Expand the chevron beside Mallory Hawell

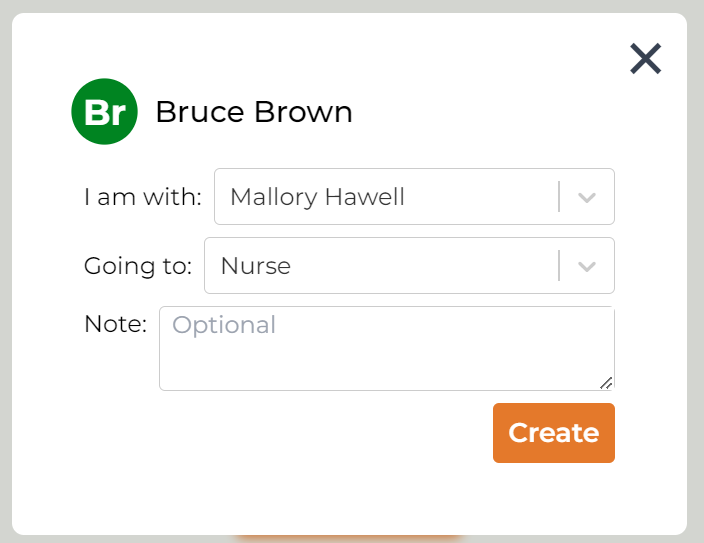pos(588,197)
